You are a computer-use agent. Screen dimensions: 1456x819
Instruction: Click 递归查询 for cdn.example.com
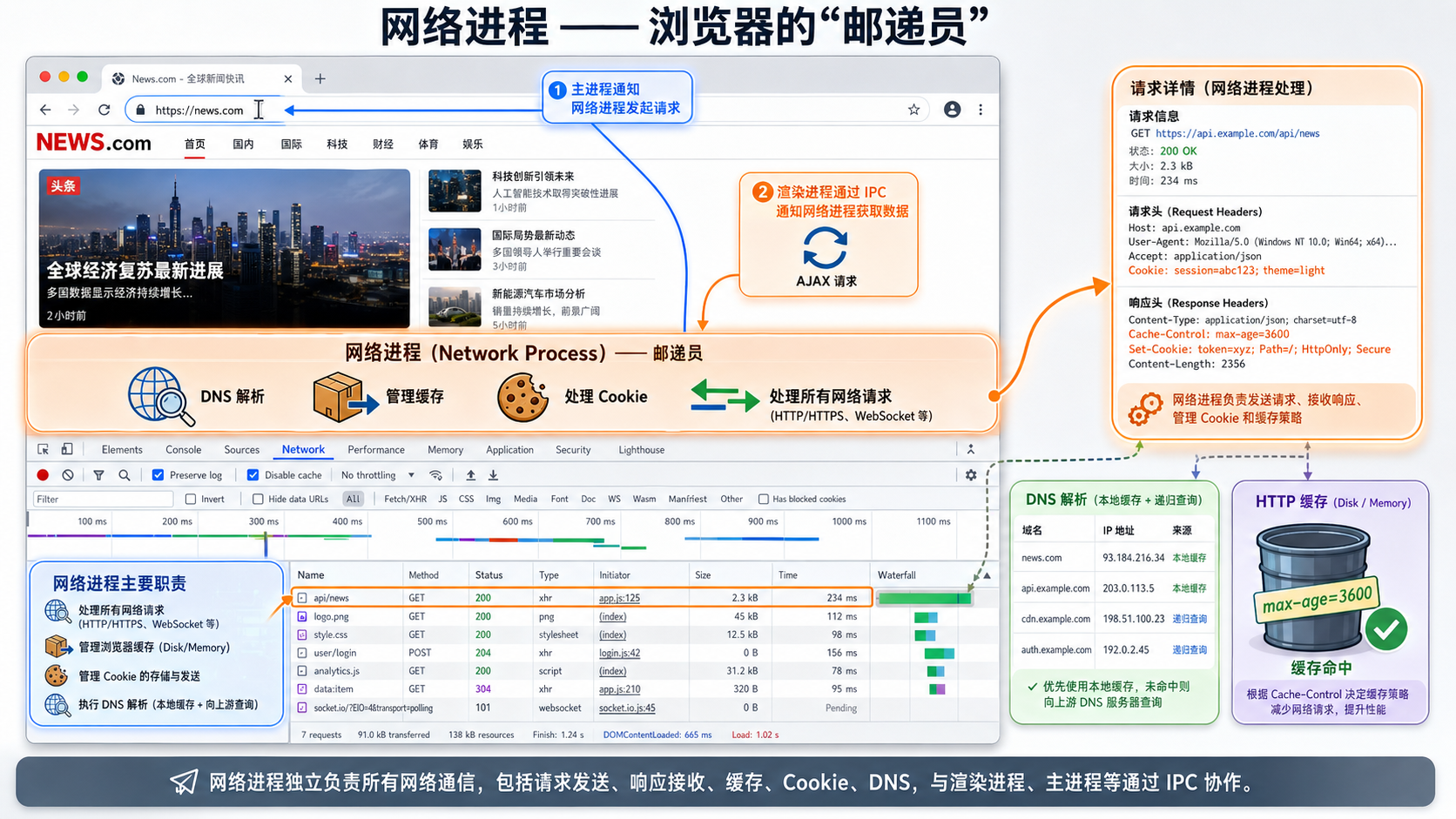1190,619
